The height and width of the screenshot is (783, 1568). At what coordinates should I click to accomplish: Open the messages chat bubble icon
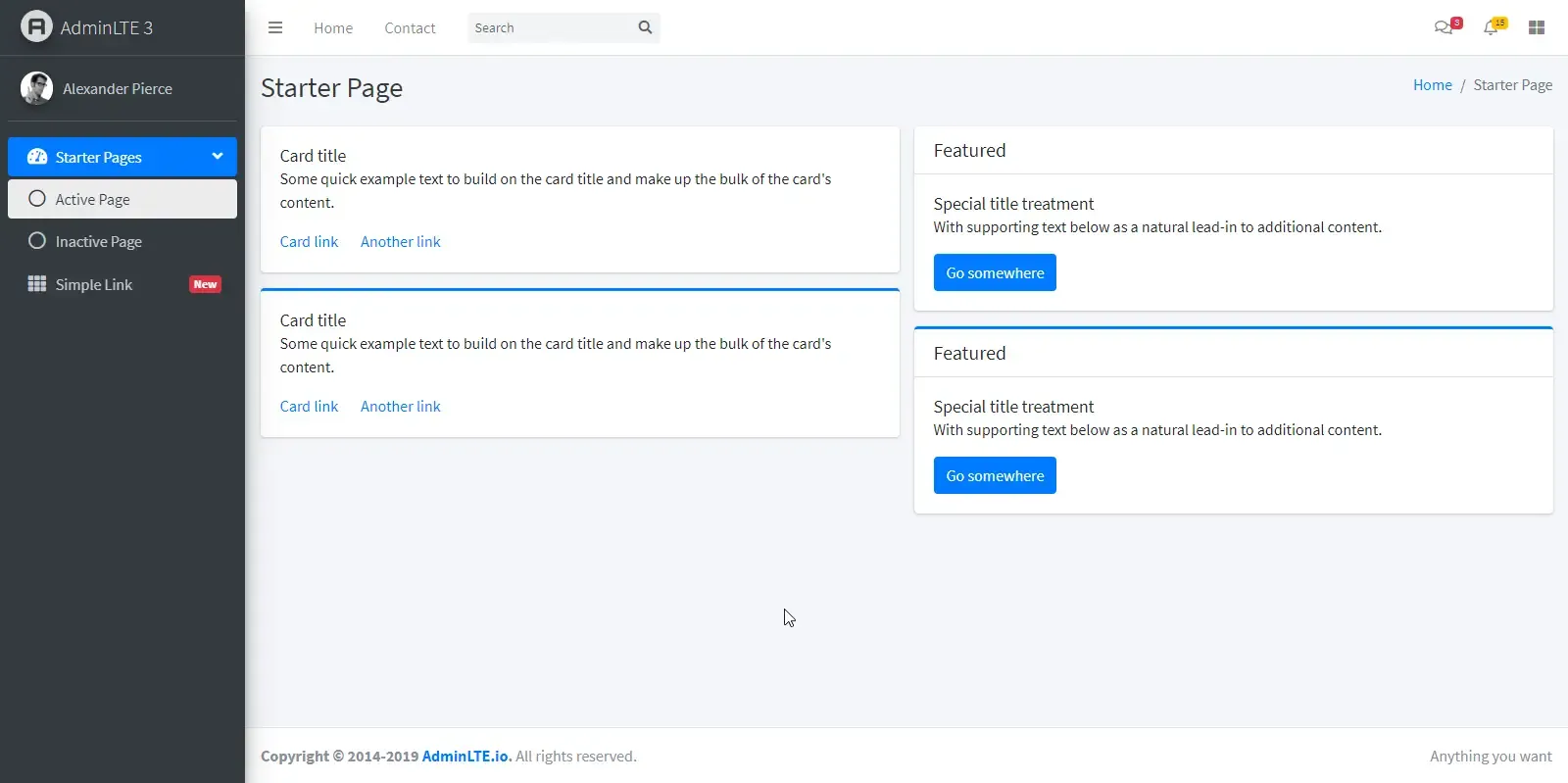(1444, 27)
